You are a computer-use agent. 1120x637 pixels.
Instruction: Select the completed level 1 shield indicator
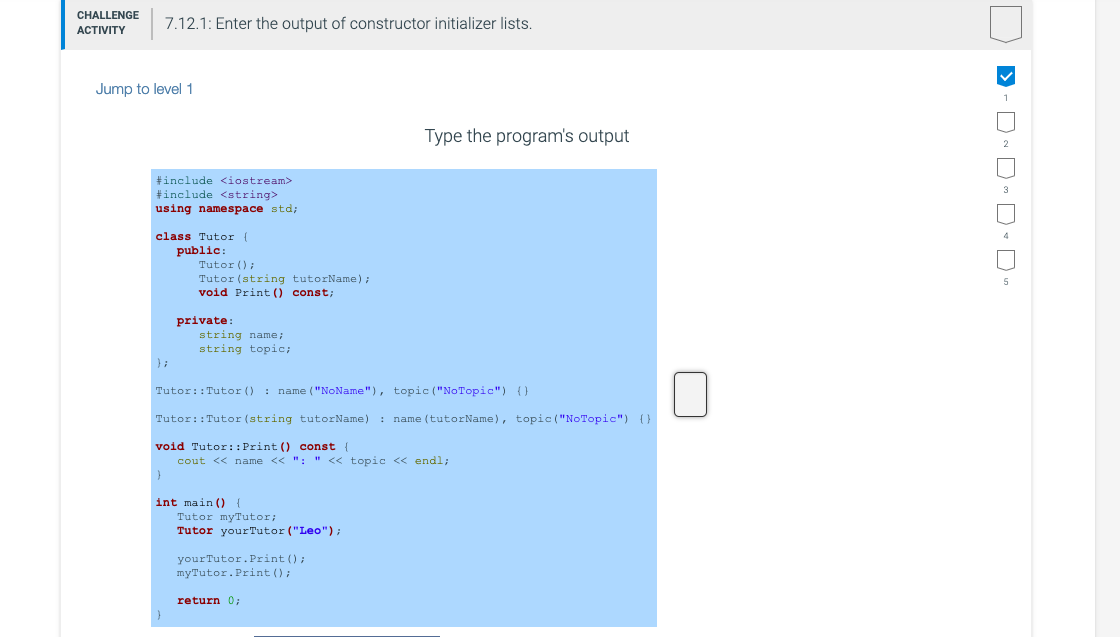(x=1005, y=75)
